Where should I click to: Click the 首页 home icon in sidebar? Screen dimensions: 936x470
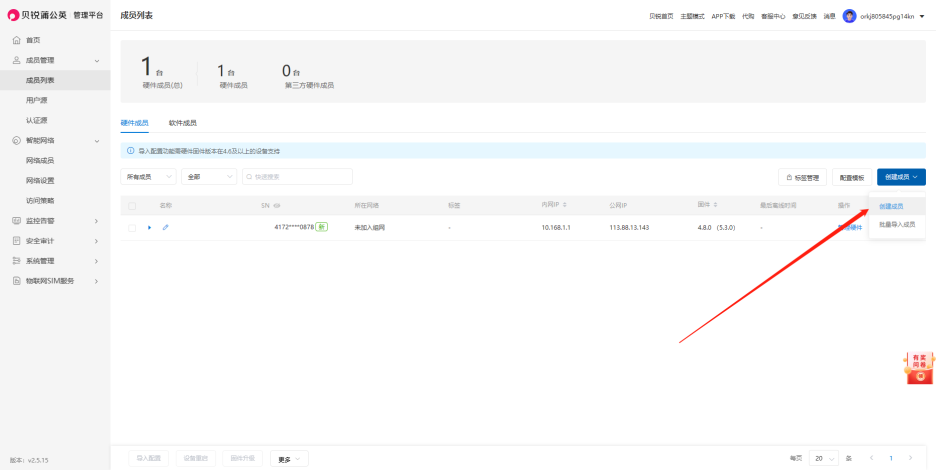16,40
